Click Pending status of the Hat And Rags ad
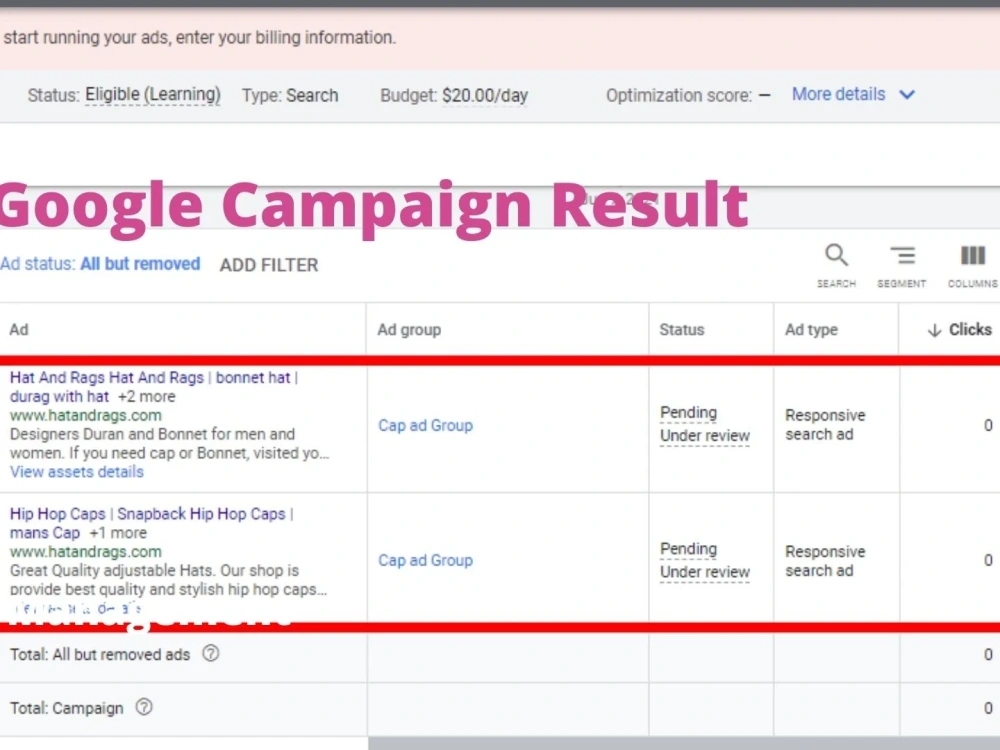The image size is (1000, 750). (688, 413)
